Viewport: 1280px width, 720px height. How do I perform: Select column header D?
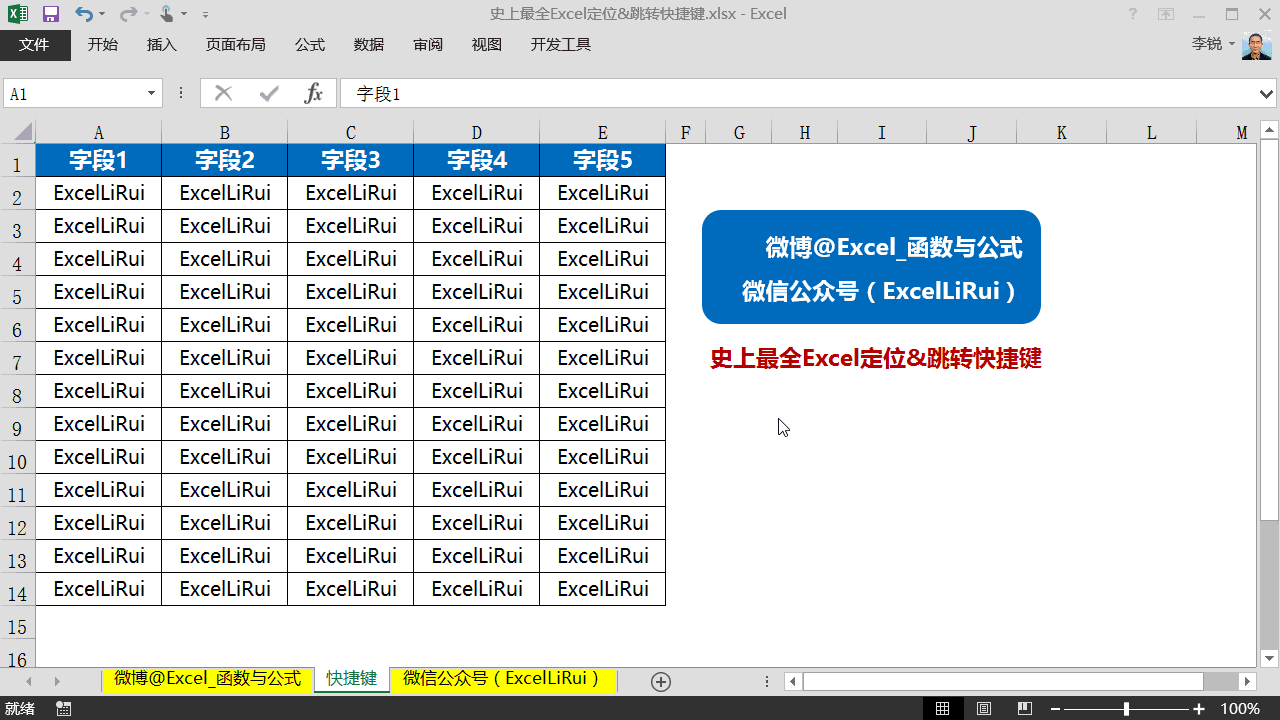point(477,132)
